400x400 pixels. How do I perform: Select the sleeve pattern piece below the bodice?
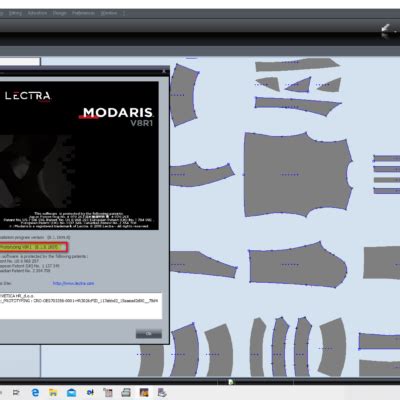click(298, 265)
